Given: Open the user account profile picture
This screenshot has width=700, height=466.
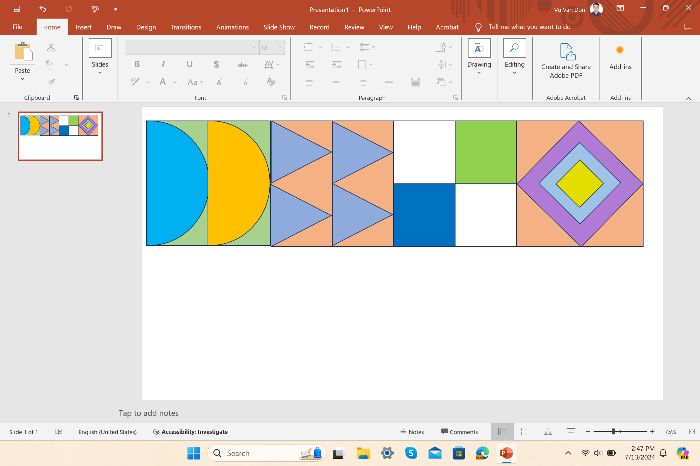Looking at the screenshot, I should [x=596, y=9].
